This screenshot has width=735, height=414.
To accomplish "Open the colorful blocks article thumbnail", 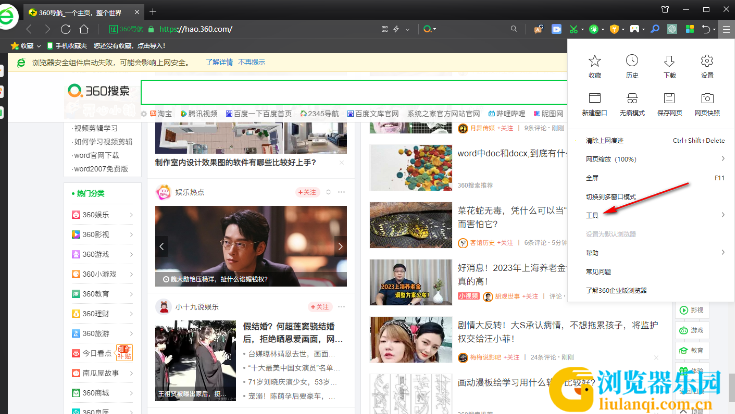I will click(x=411, y=167).
